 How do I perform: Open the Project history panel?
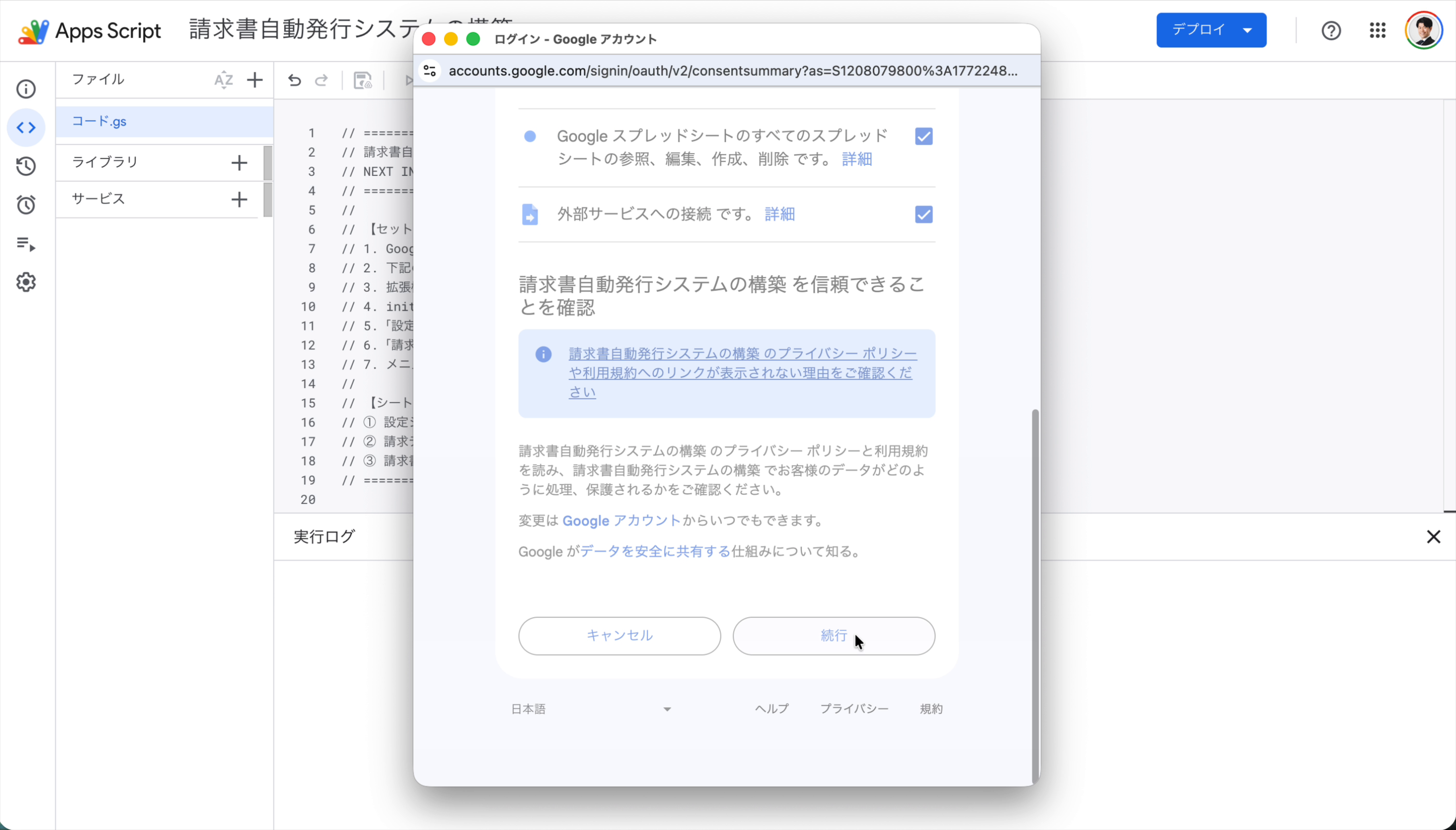(25, 166)
